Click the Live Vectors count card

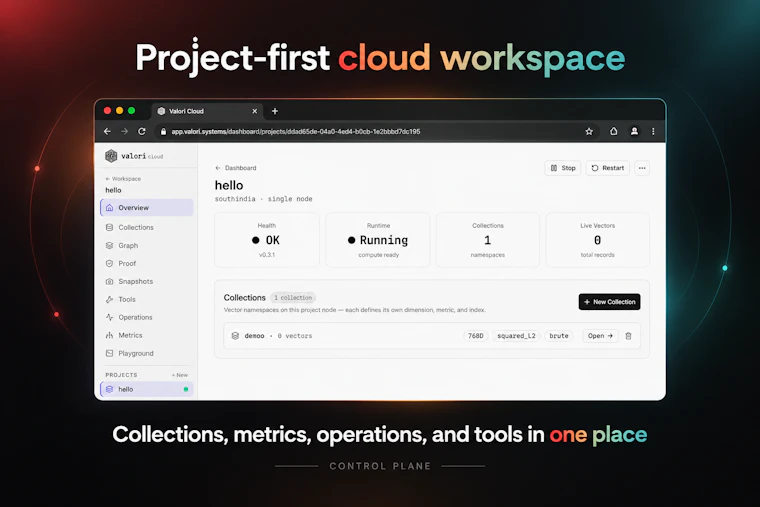pos(598,240)
